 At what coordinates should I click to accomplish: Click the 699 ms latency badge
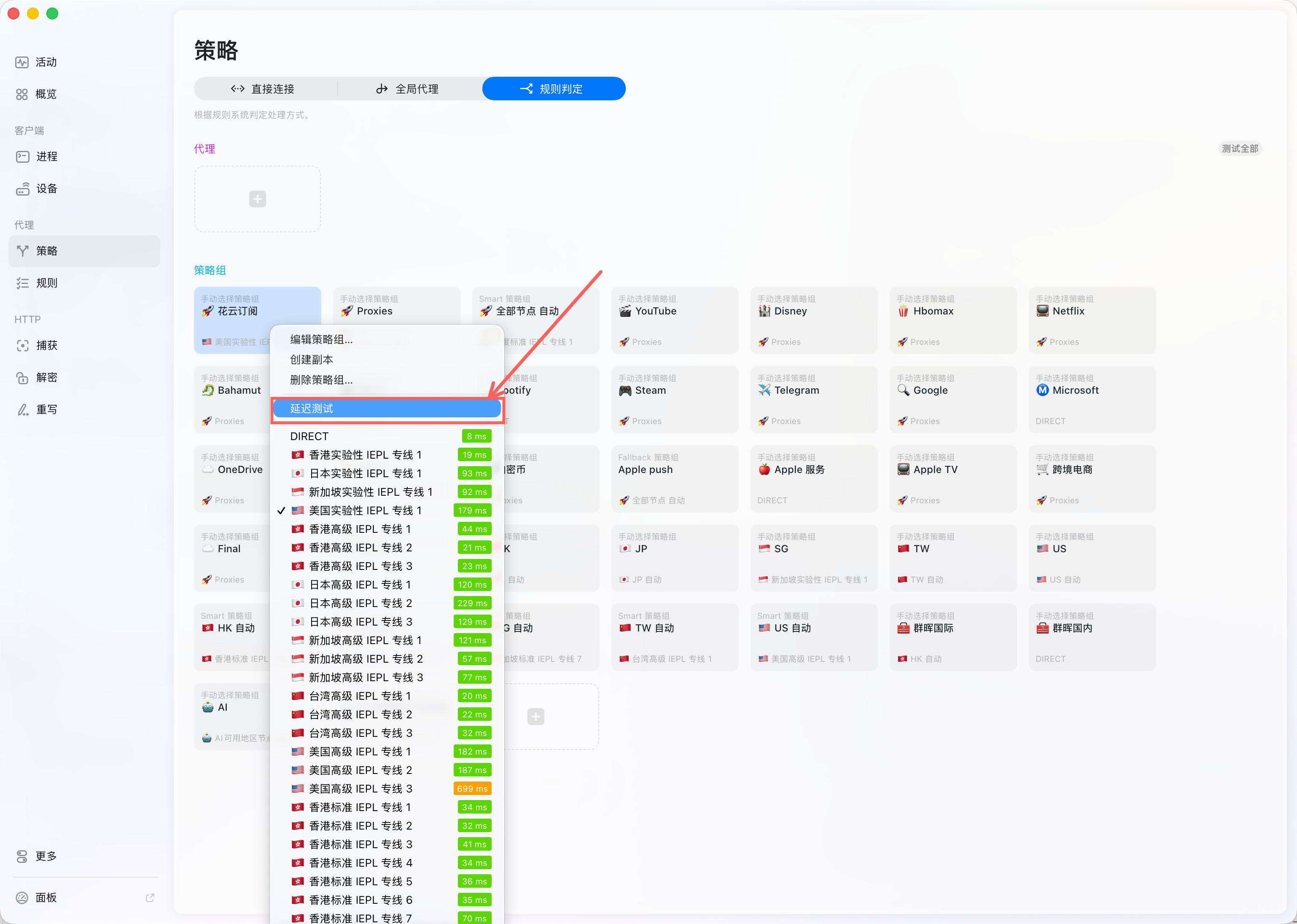point(472,789)
